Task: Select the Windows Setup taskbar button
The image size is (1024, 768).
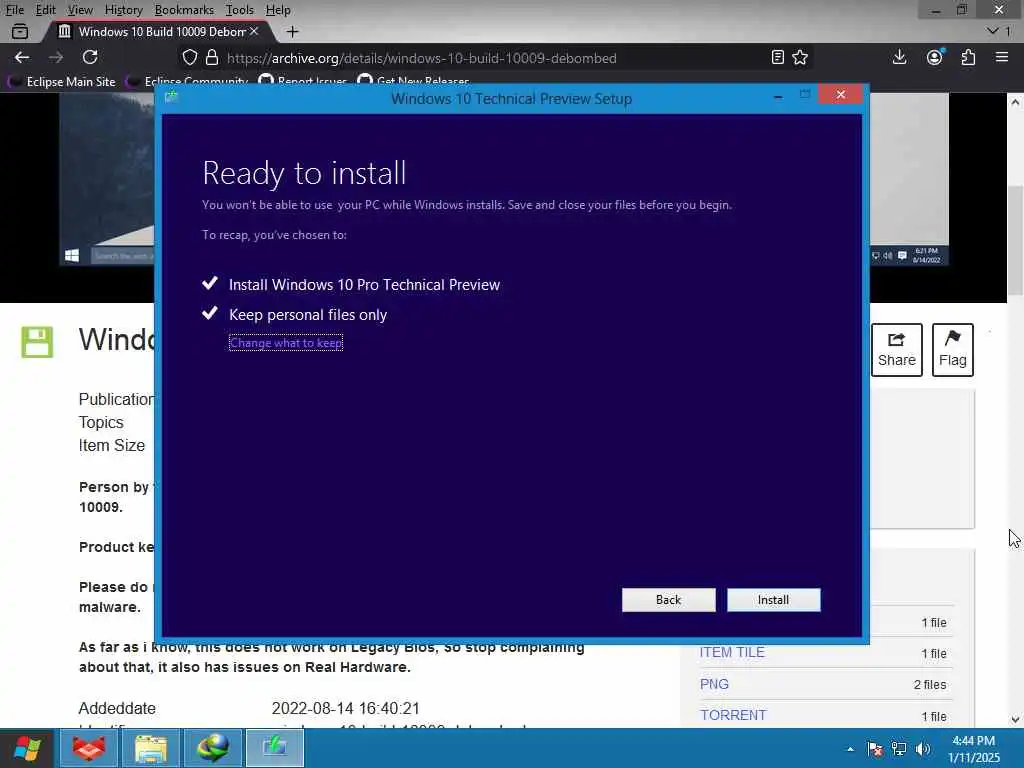Action: pyautogui.click(x=275, y=748)
